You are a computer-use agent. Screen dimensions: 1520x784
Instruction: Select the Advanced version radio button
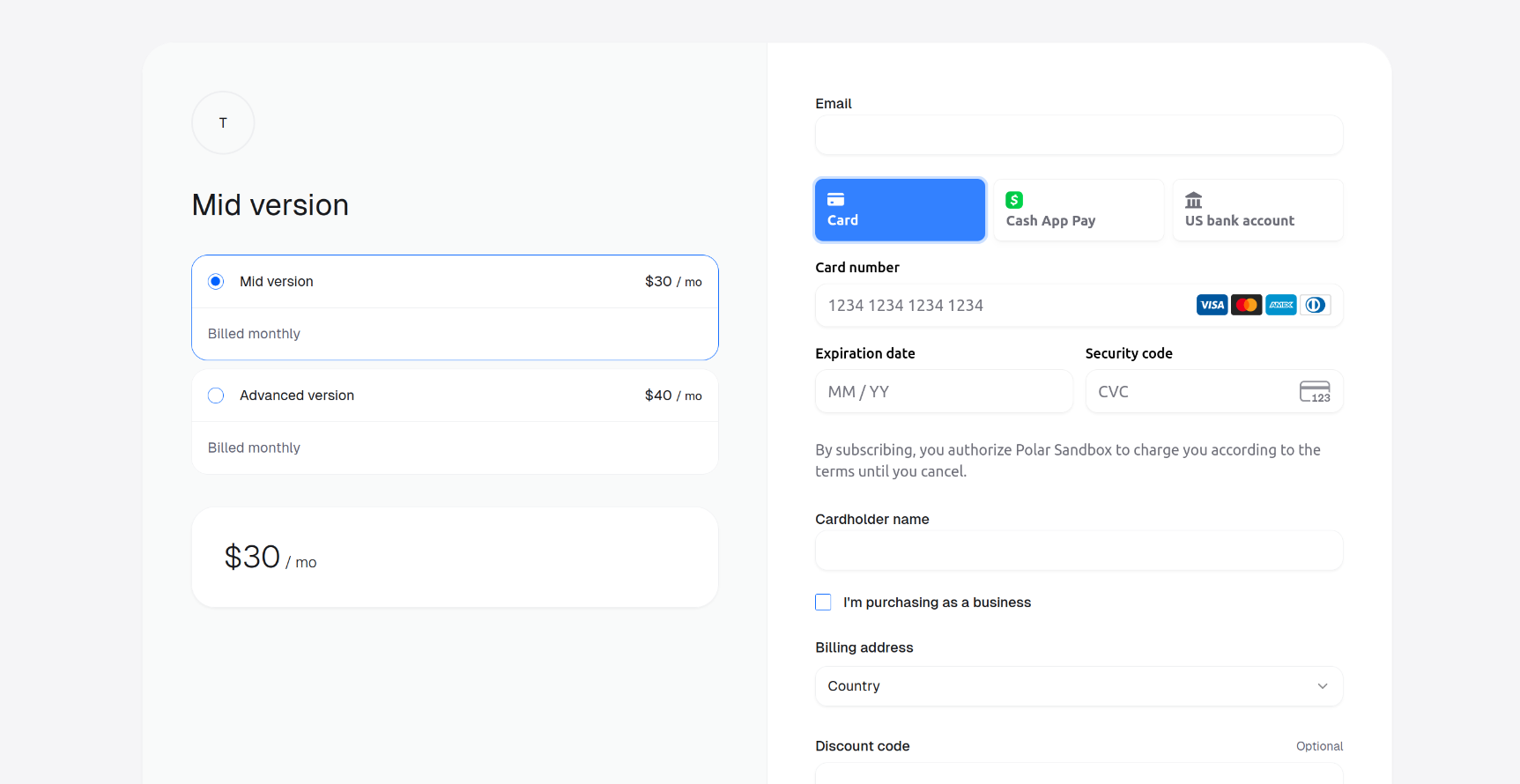click(x=216, y=396)
